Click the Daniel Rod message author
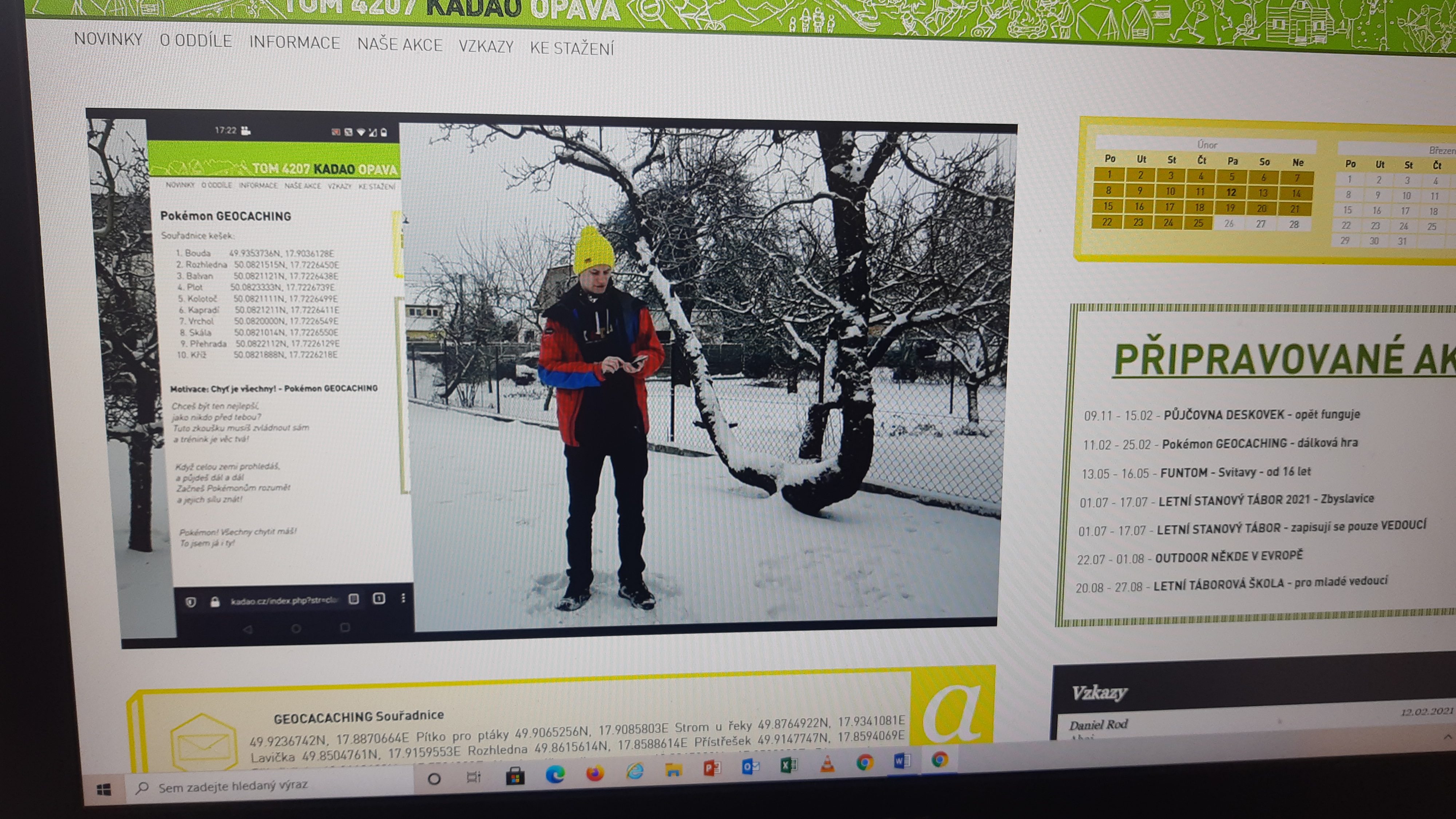 1098,725
